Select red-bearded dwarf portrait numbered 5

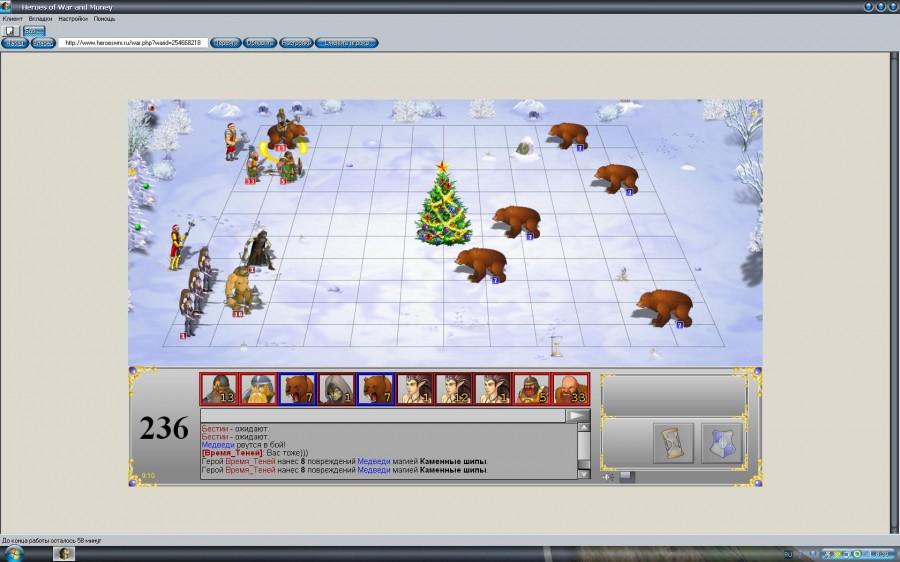[531, 389]
